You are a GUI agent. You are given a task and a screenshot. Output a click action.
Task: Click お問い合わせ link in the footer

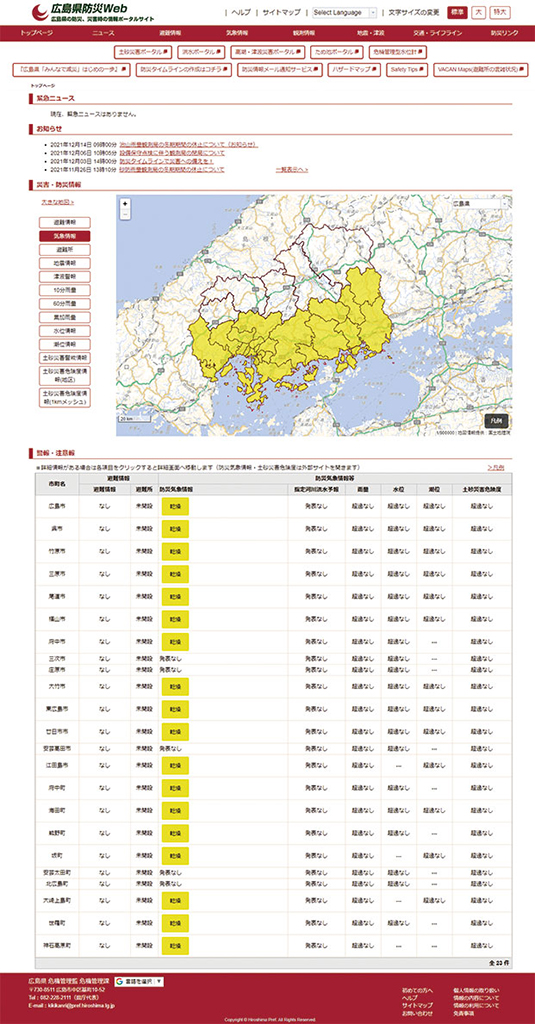[415, 1013]
